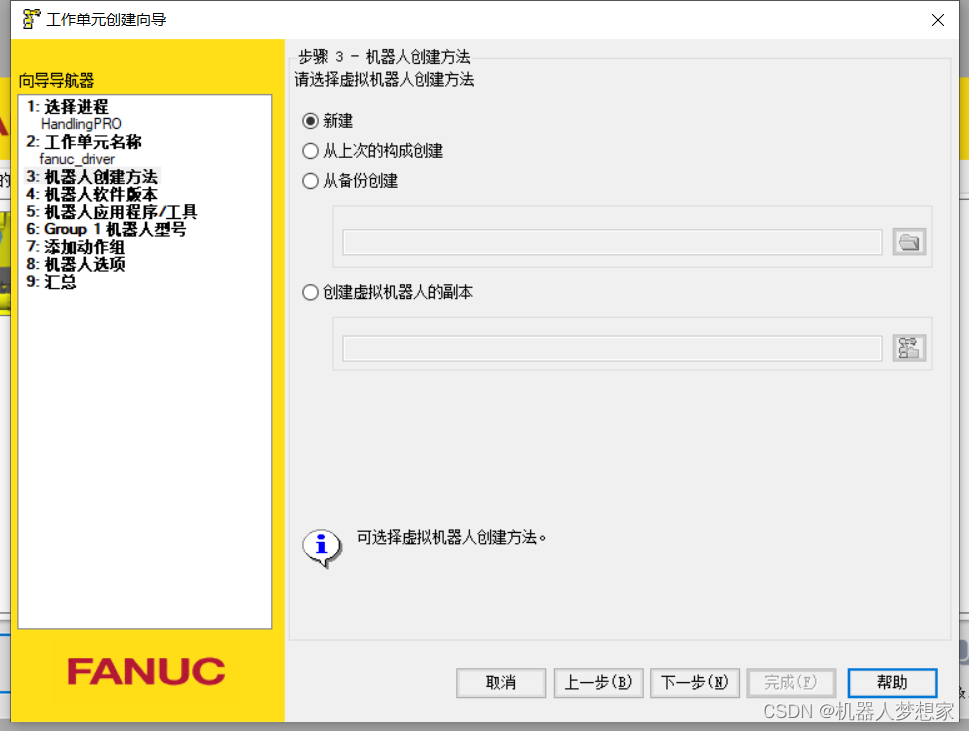The height and width of the screenshot is (731, 969).
Task: Select navigator step 4: 机器人软件版本
Action: click(92, 194)
